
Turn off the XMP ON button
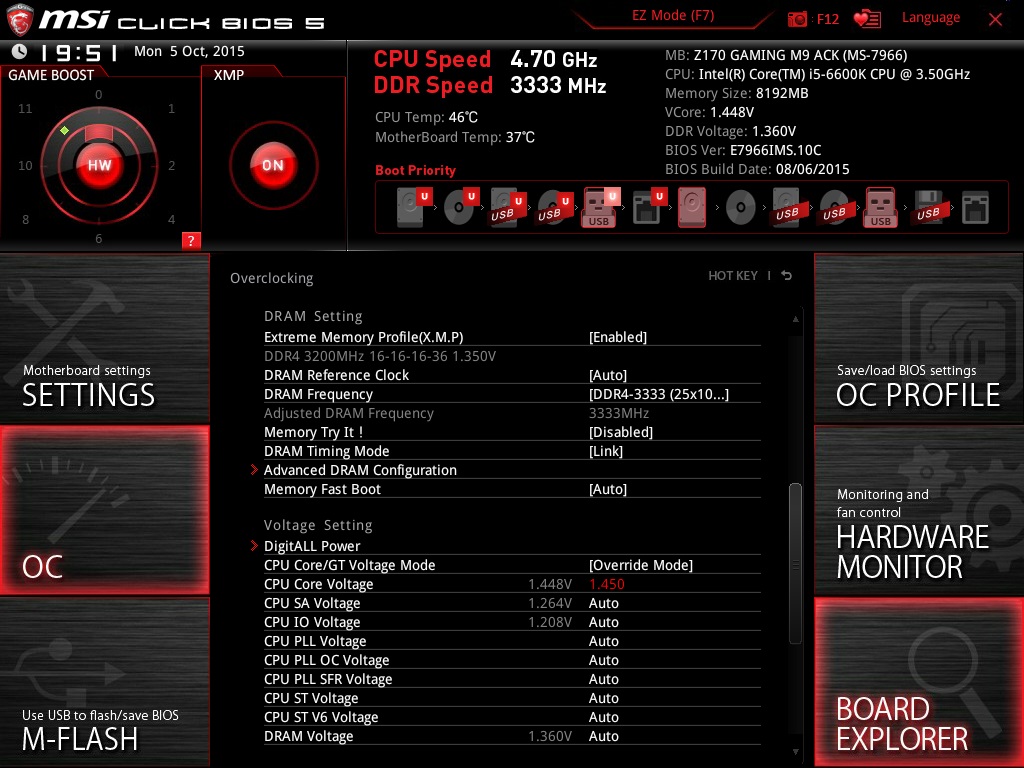(x=273, y=165)
